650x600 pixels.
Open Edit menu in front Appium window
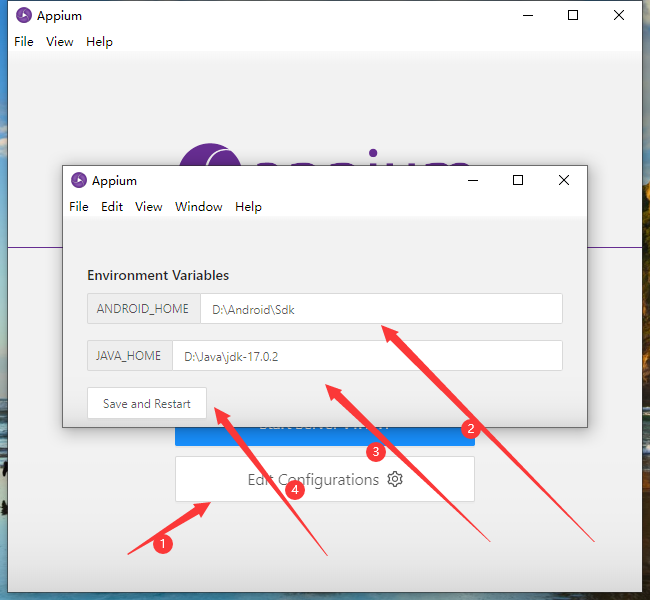(112, 206)
